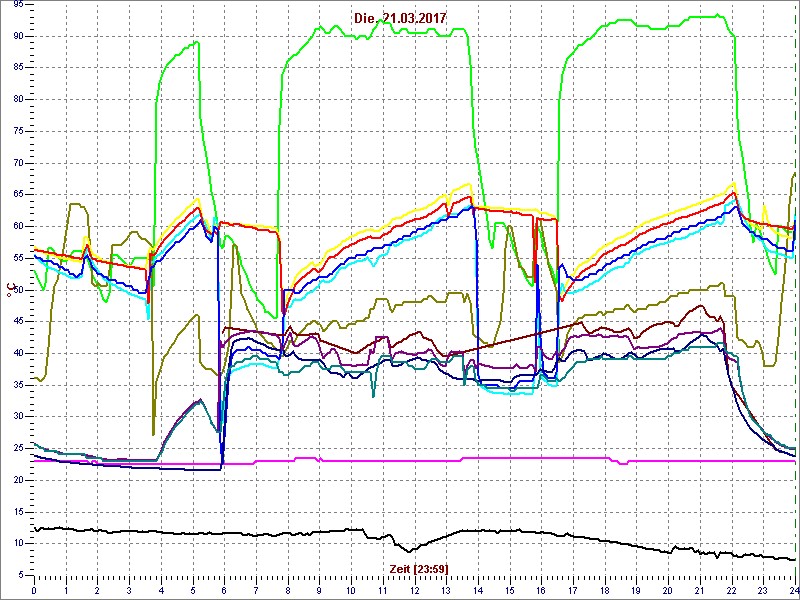
Task: Select hour label "3" on the time axis
Action: (129, 589)
